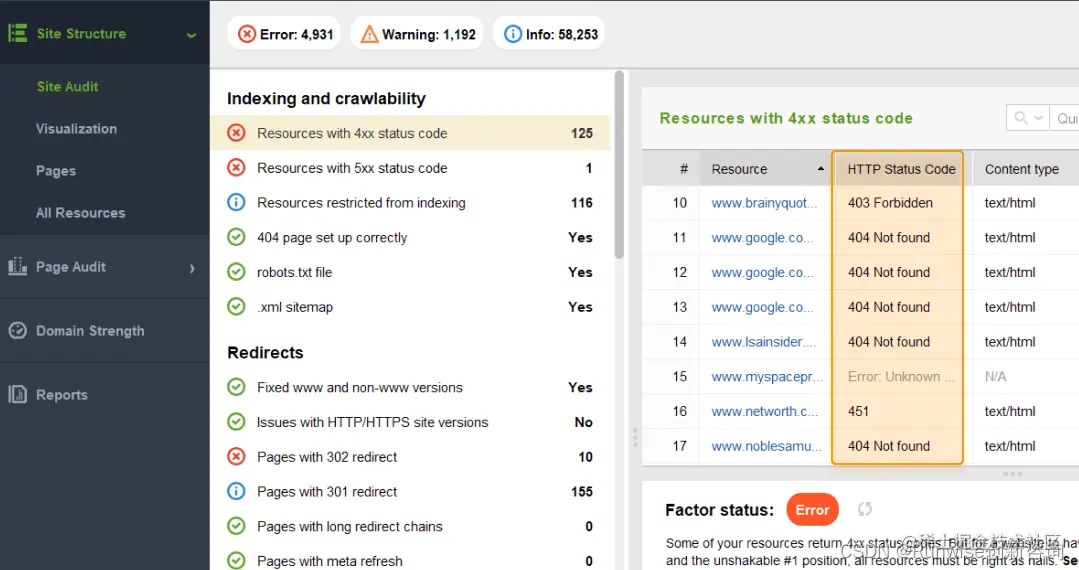Open www.brainyquot... resource link

[x=765, y=203]
